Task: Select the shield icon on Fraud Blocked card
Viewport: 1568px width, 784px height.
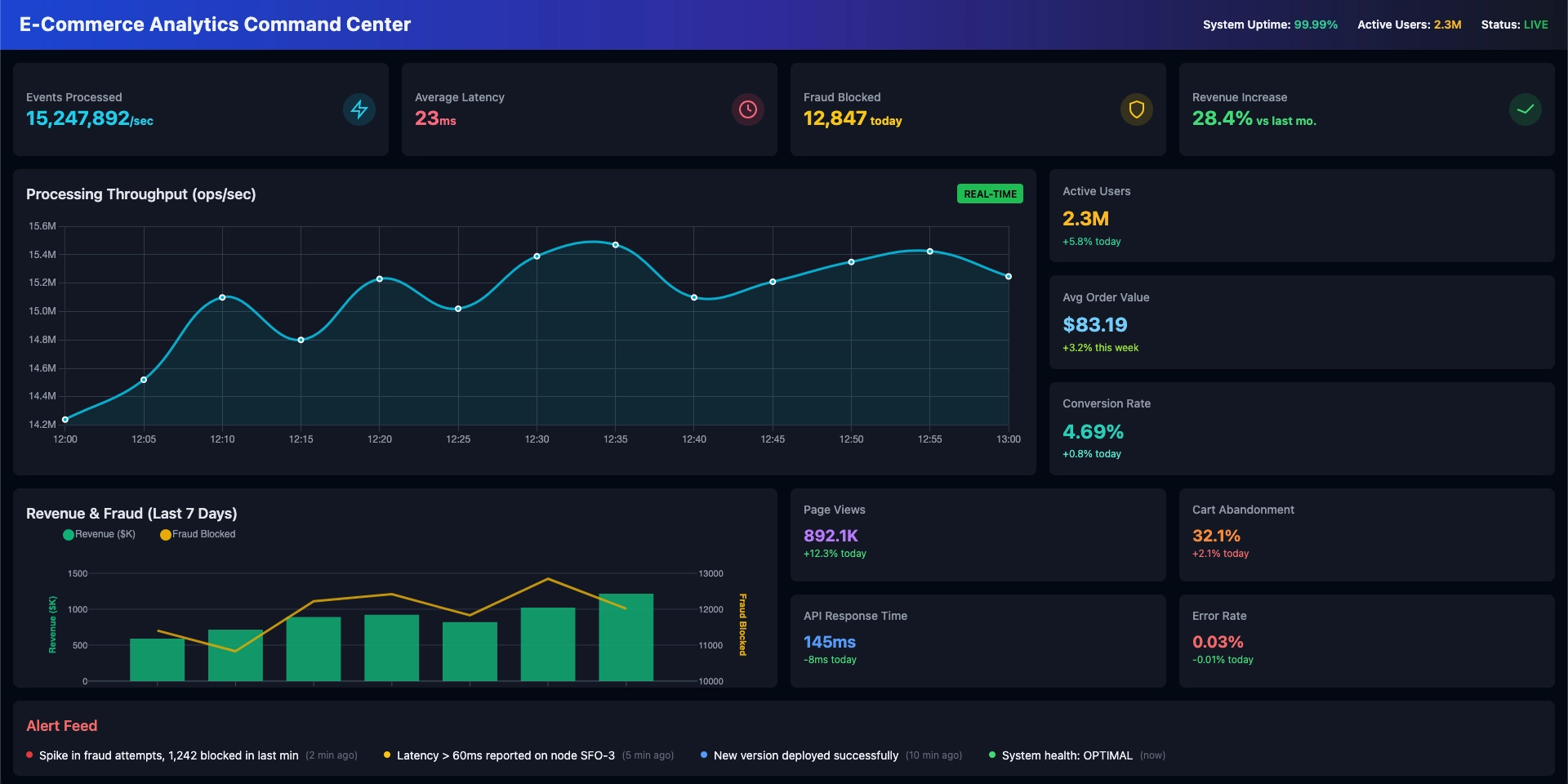Action: click(x=1137, y=109)
